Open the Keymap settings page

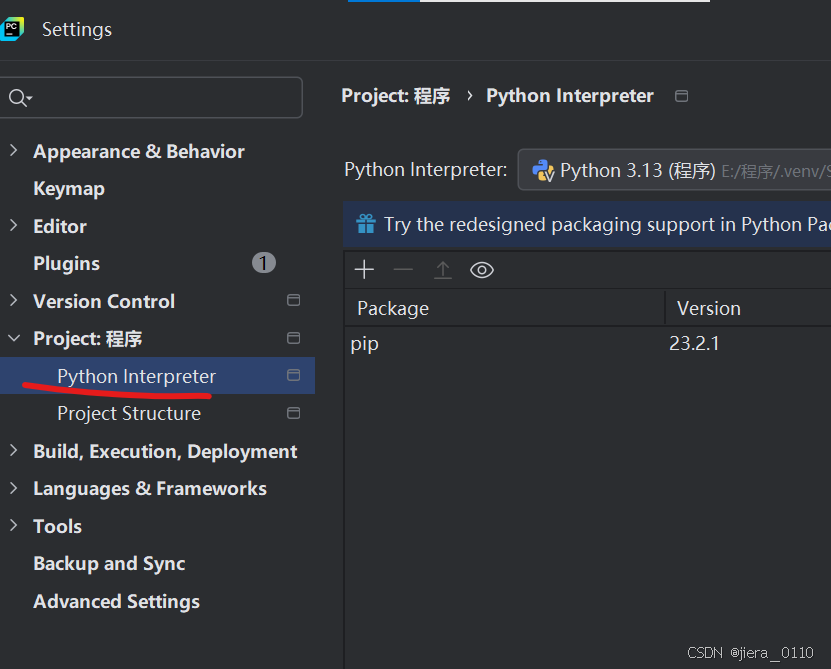point(69,189)
